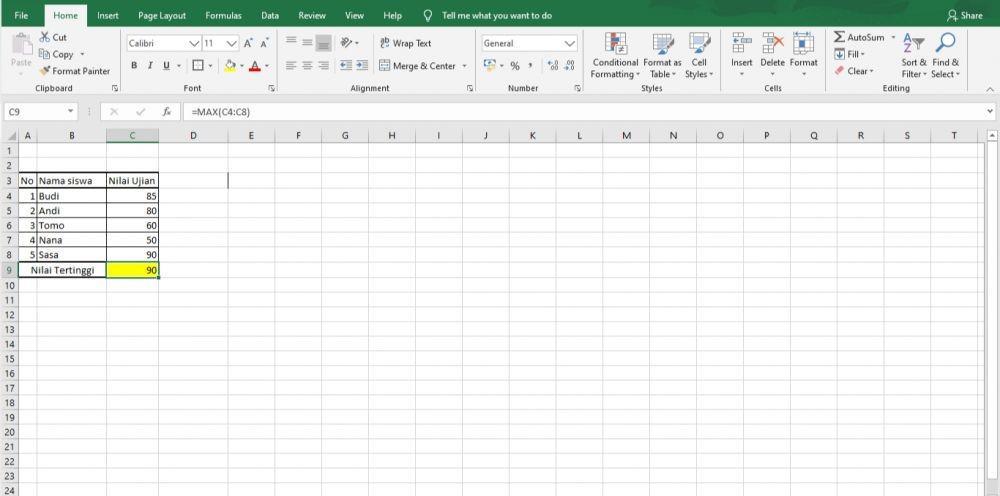
Task: Decrease the indent
Action: pyautogui.click(x=346, y=66)
